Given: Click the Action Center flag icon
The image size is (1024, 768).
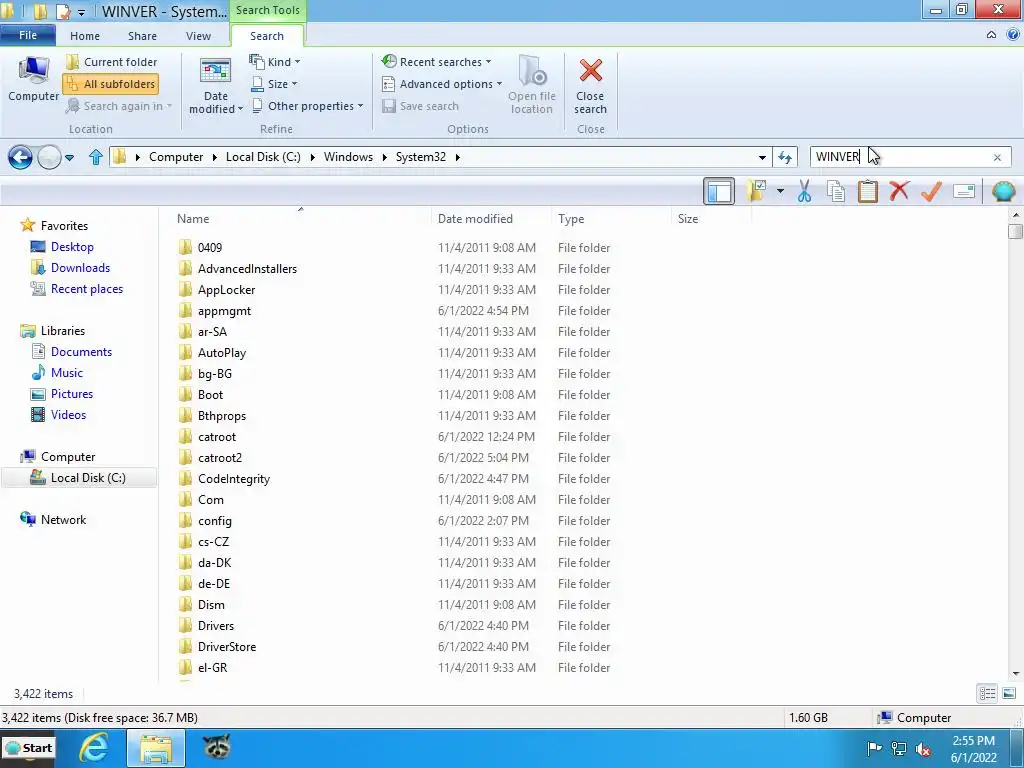Looking at the screenshot, I should (x=874, y=748).
